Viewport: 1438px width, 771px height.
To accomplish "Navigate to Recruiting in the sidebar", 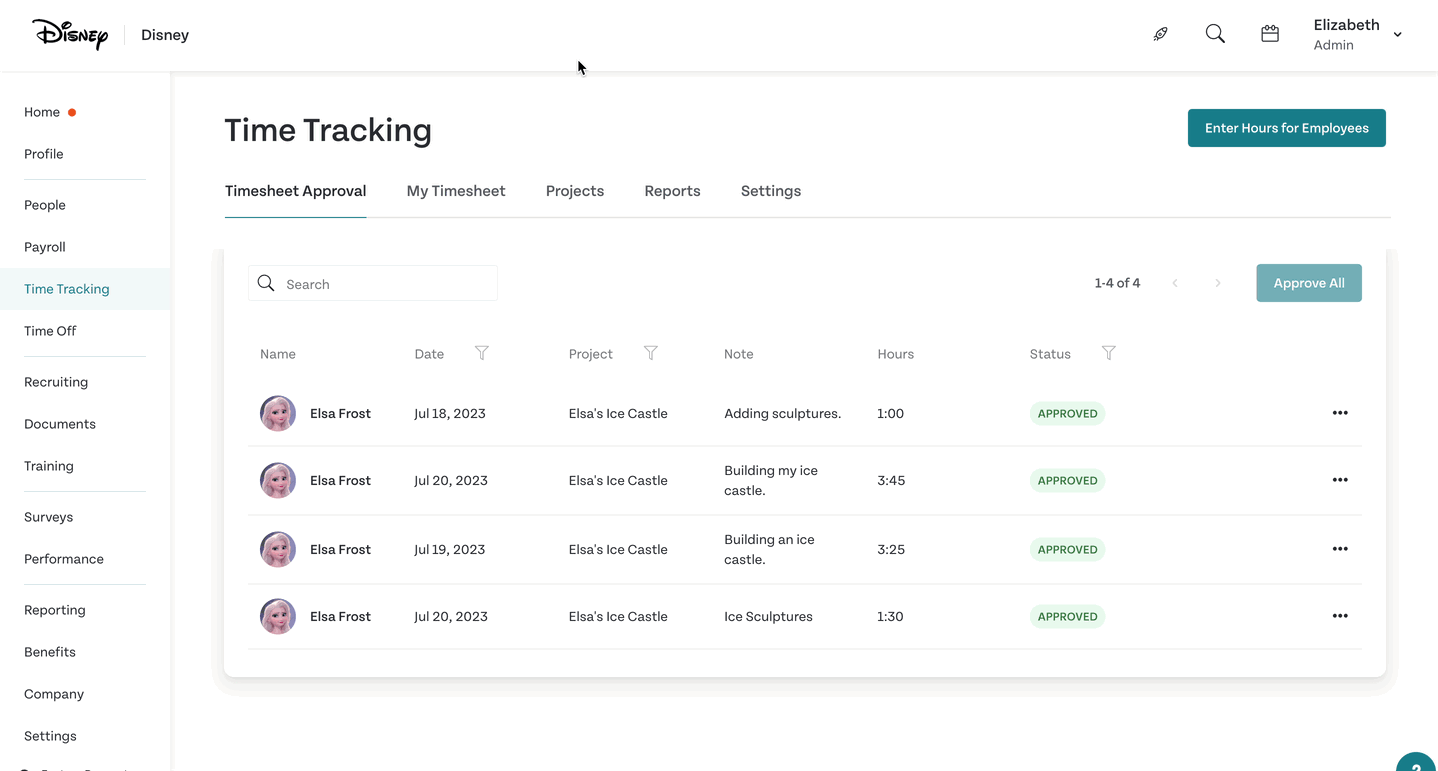I will [x=56, y=382].
